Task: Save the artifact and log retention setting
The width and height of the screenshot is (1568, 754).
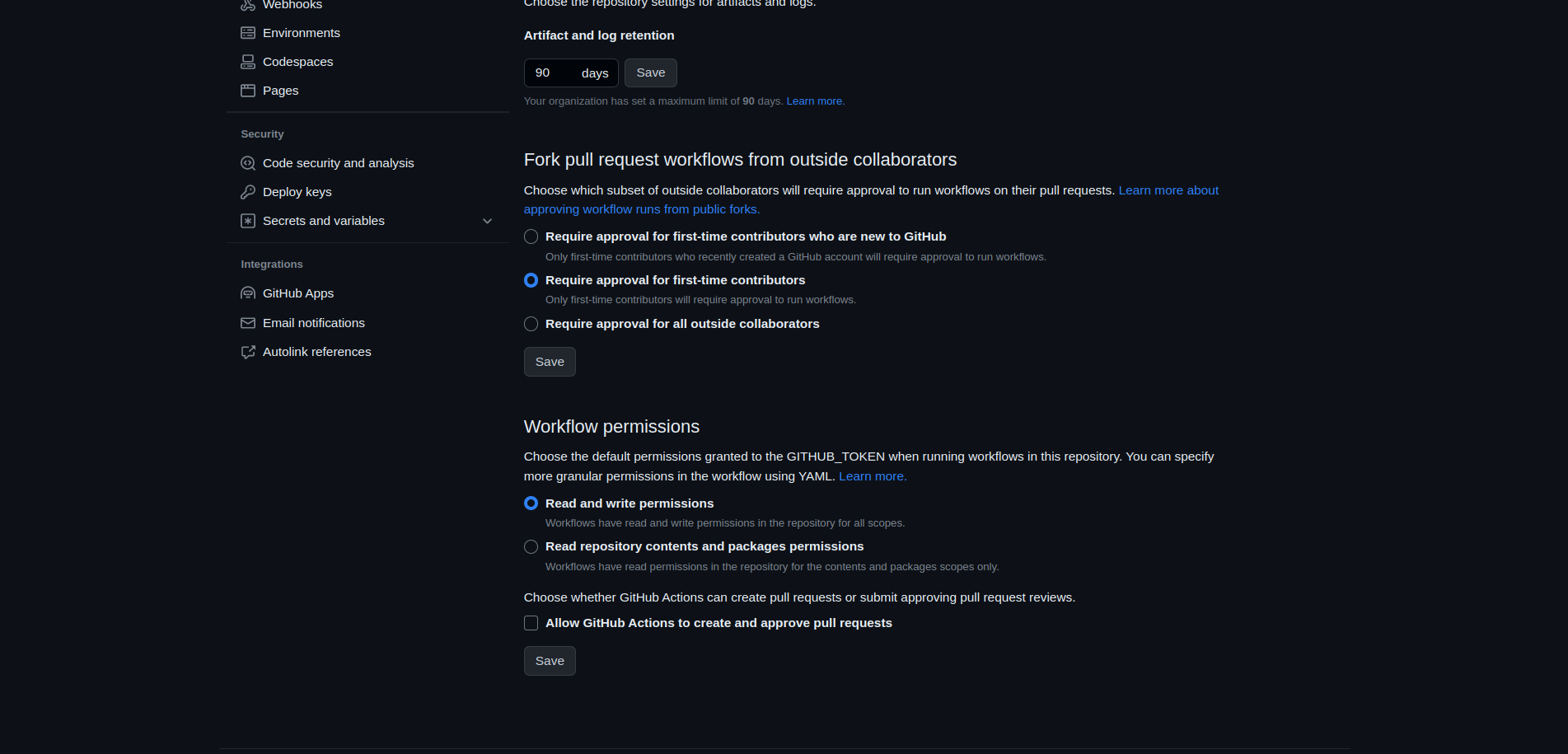Action: click(650, 73)
